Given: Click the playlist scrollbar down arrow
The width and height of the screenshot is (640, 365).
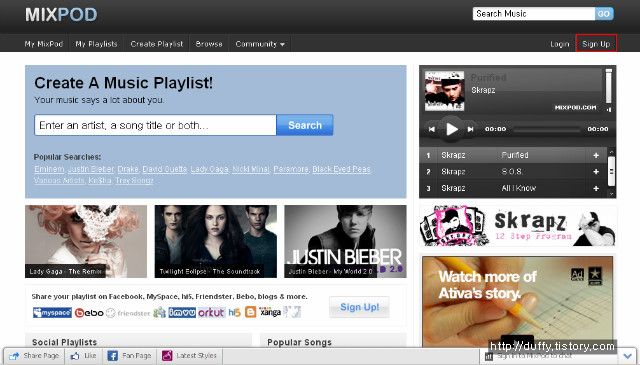Looking at the screenshot, I should click(611, 194).
